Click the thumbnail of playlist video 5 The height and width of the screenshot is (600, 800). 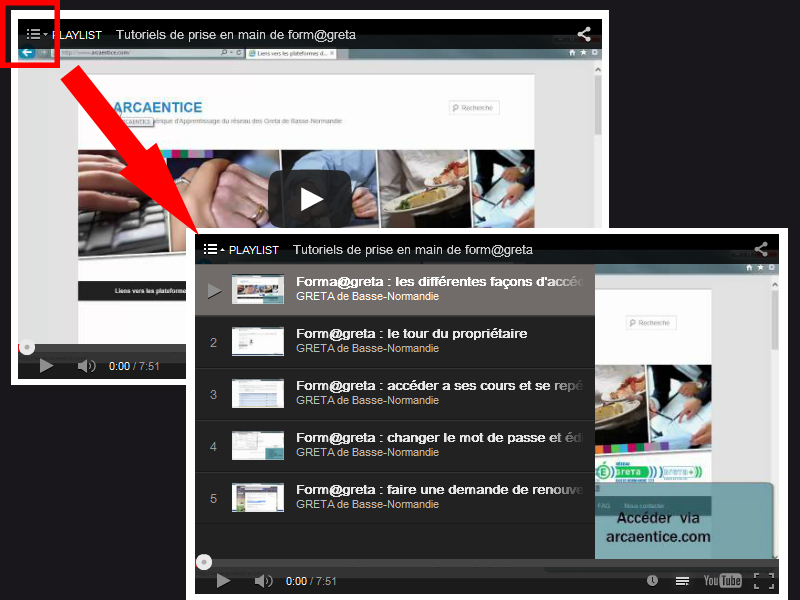258,497
